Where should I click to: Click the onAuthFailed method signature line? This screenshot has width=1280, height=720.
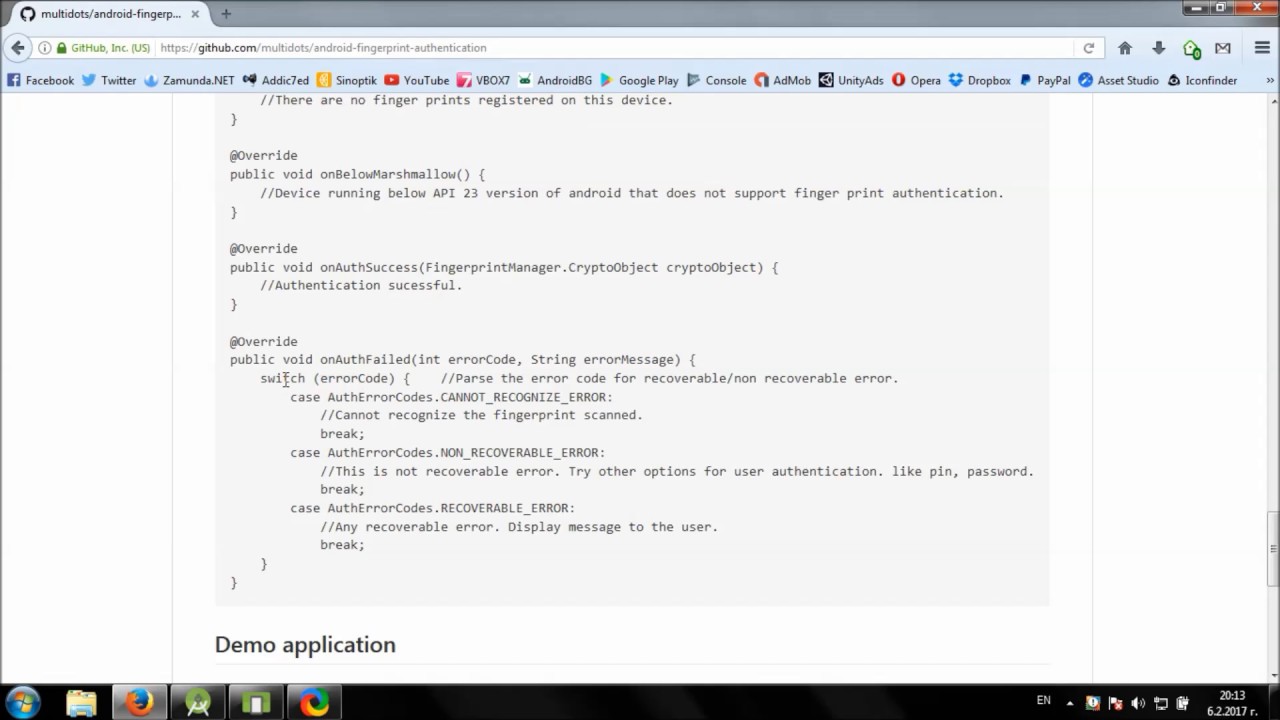463,360
